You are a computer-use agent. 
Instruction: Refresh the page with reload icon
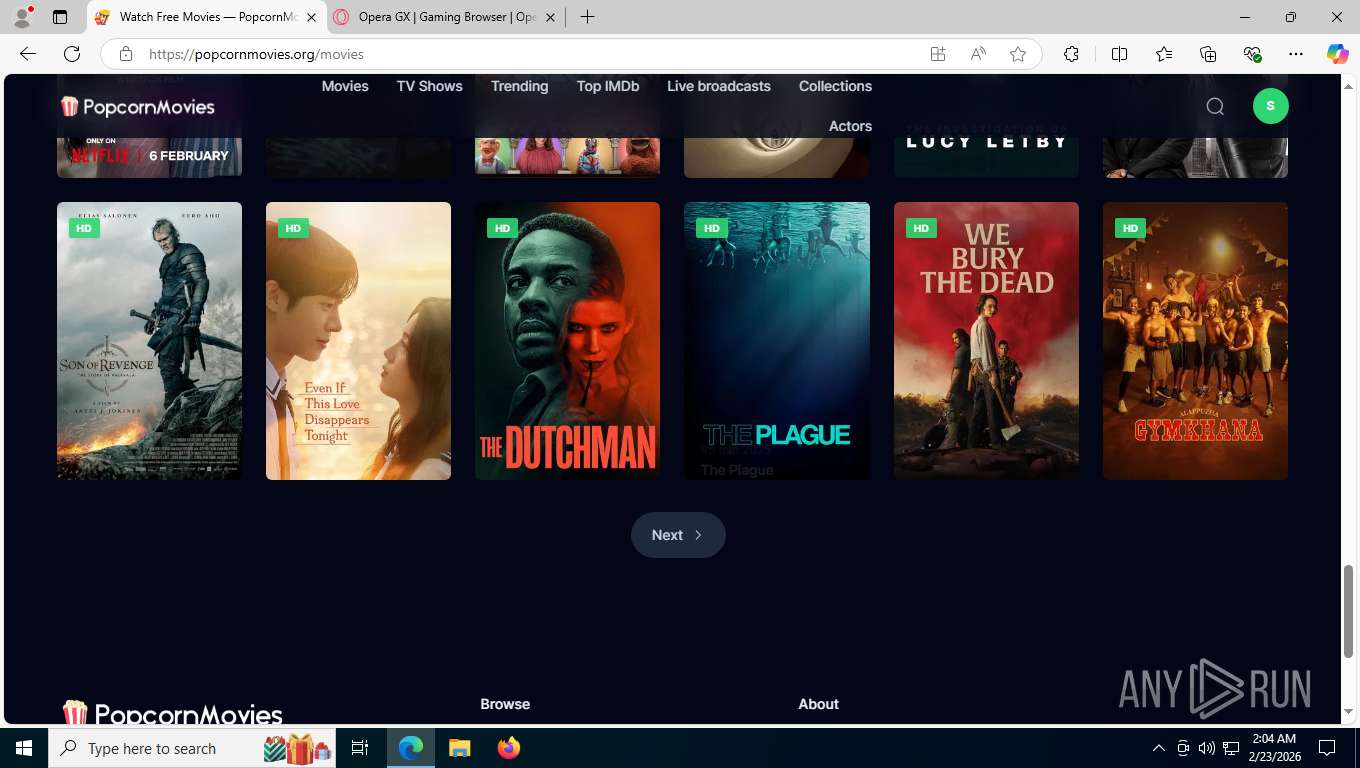click(x=72, y=54)
